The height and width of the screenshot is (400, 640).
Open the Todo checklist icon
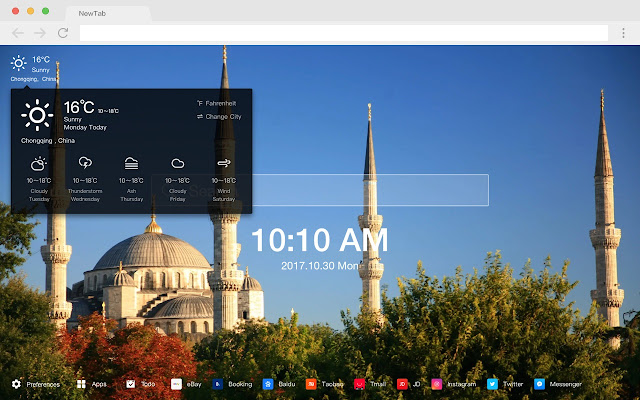click(130, 384)
